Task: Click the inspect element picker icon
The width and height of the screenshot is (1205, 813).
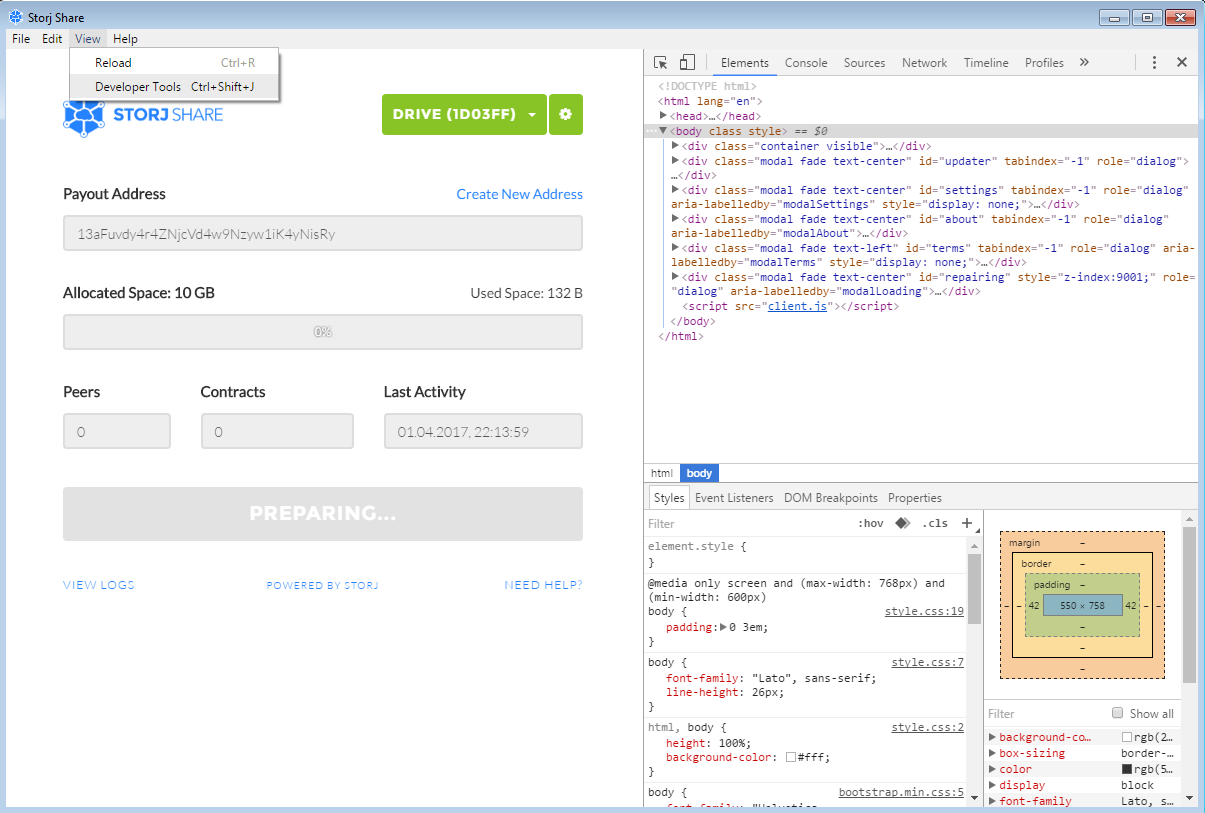Action: [661, 62]
